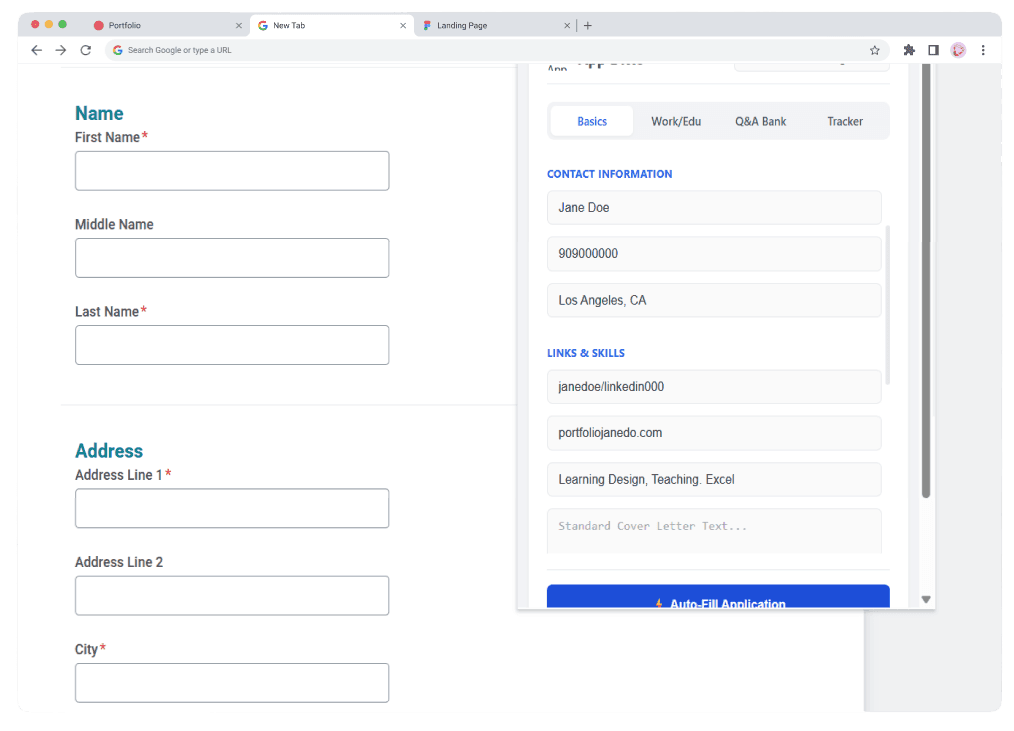
Task: Open the Work/Edu tab
Action: pyautogui.click(x=676, y=121)
